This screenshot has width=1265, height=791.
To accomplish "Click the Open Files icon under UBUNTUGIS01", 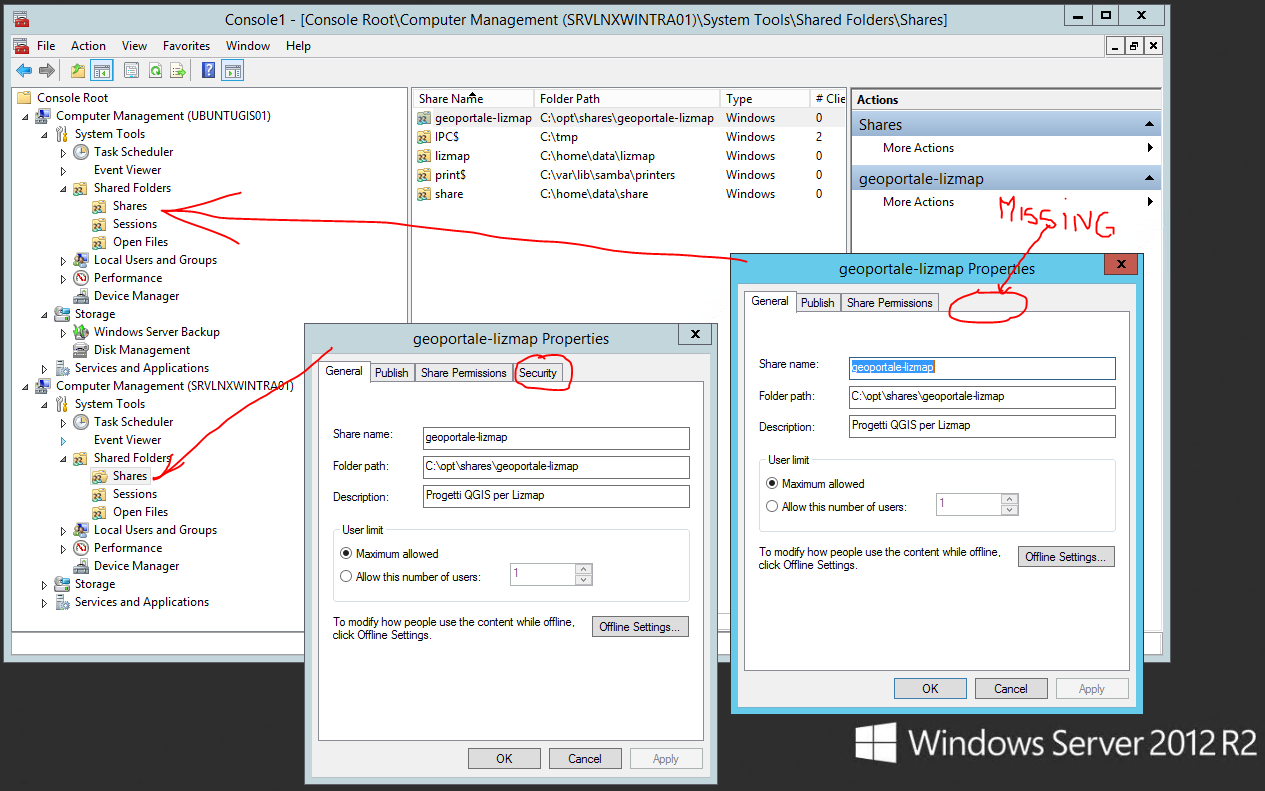I will pyautogui.click(x=99, y=242).
